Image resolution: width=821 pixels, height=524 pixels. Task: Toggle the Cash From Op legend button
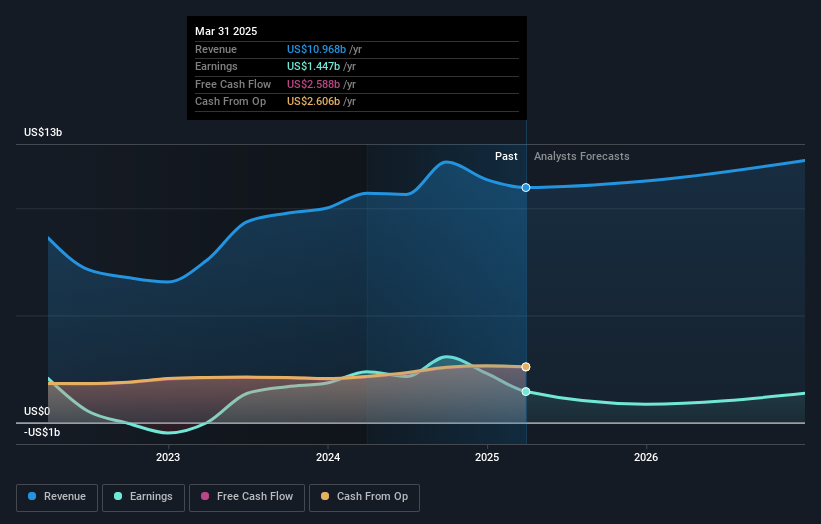point(364,497)
